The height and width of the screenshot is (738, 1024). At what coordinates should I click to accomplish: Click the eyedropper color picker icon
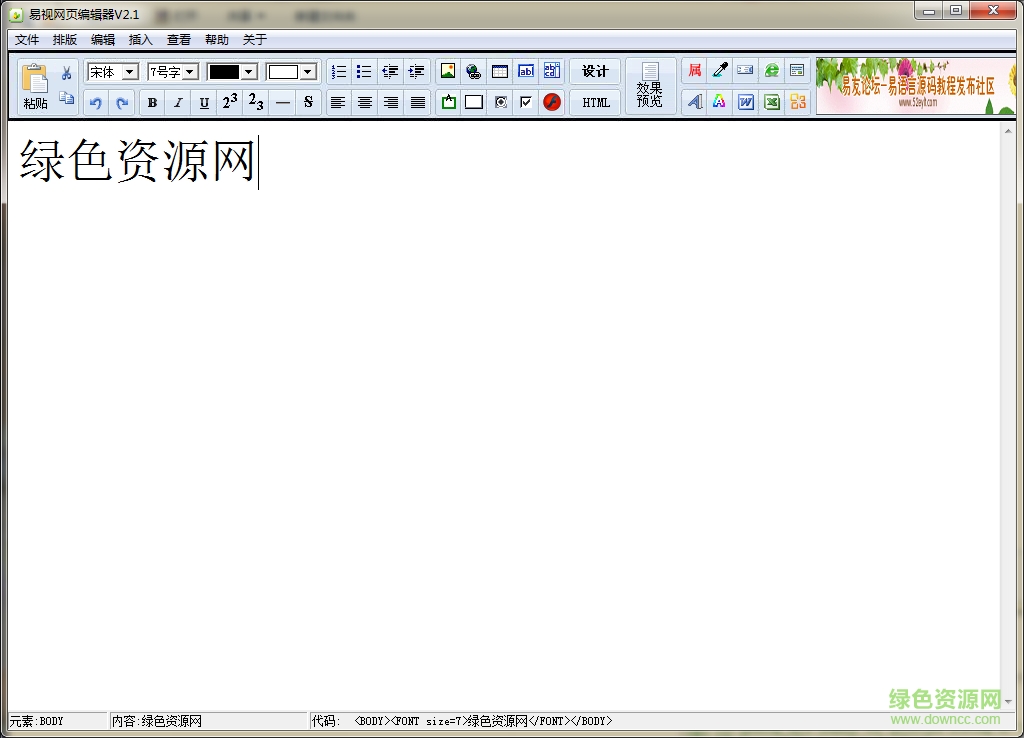click(x=720, y=71)
